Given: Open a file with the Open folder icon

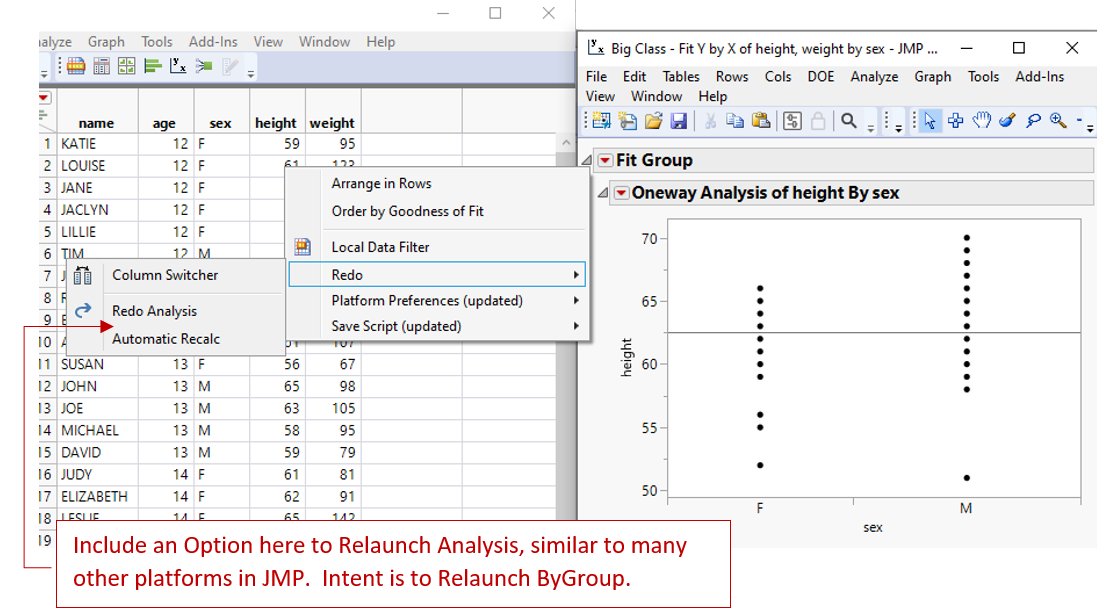Looking at the screenshot, I should click(652, 120).
